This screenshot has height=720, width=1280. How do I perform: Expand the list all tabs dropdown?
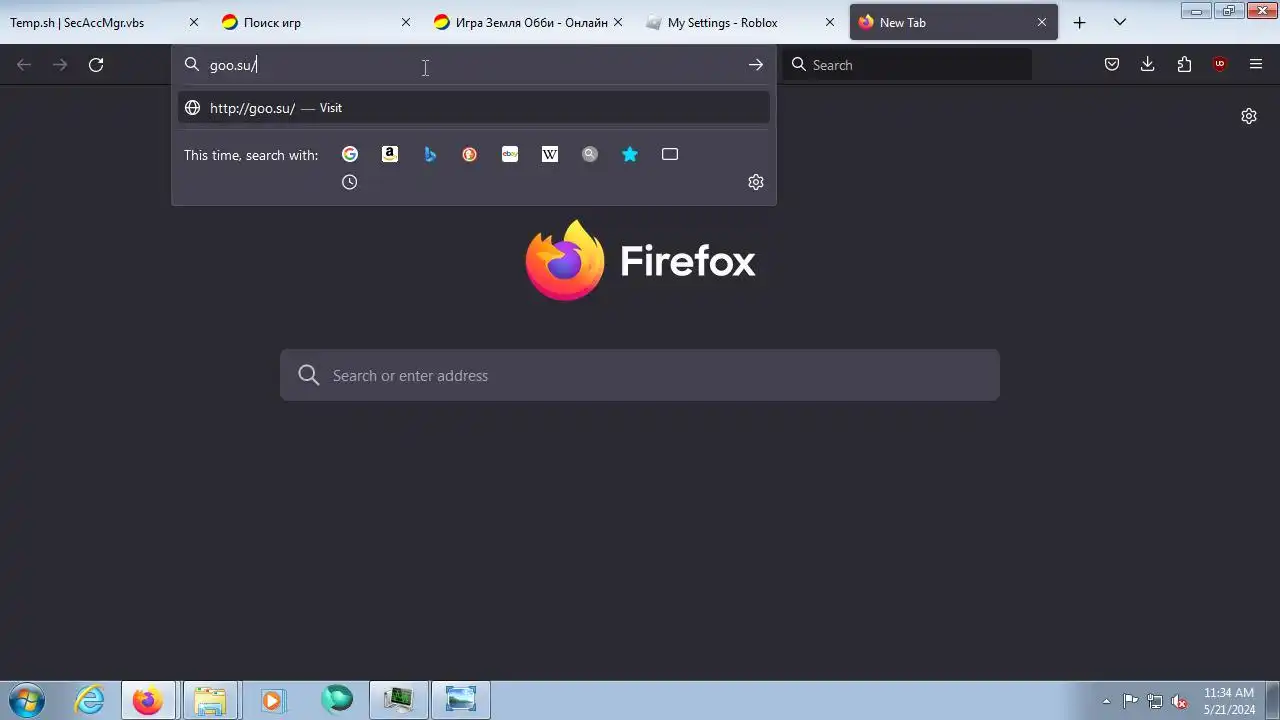(x=1120, y=22)
